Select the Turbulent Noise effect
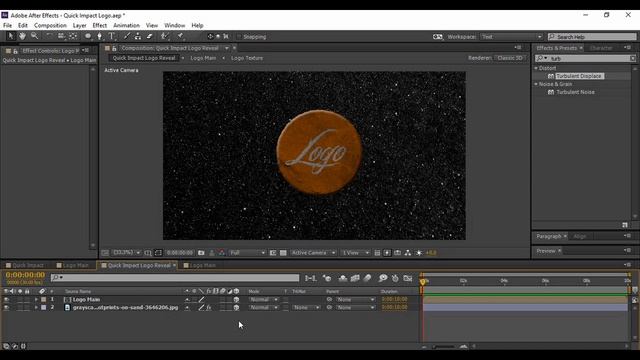640x360 pixels. pyautogui.click(x=576, y=92)
